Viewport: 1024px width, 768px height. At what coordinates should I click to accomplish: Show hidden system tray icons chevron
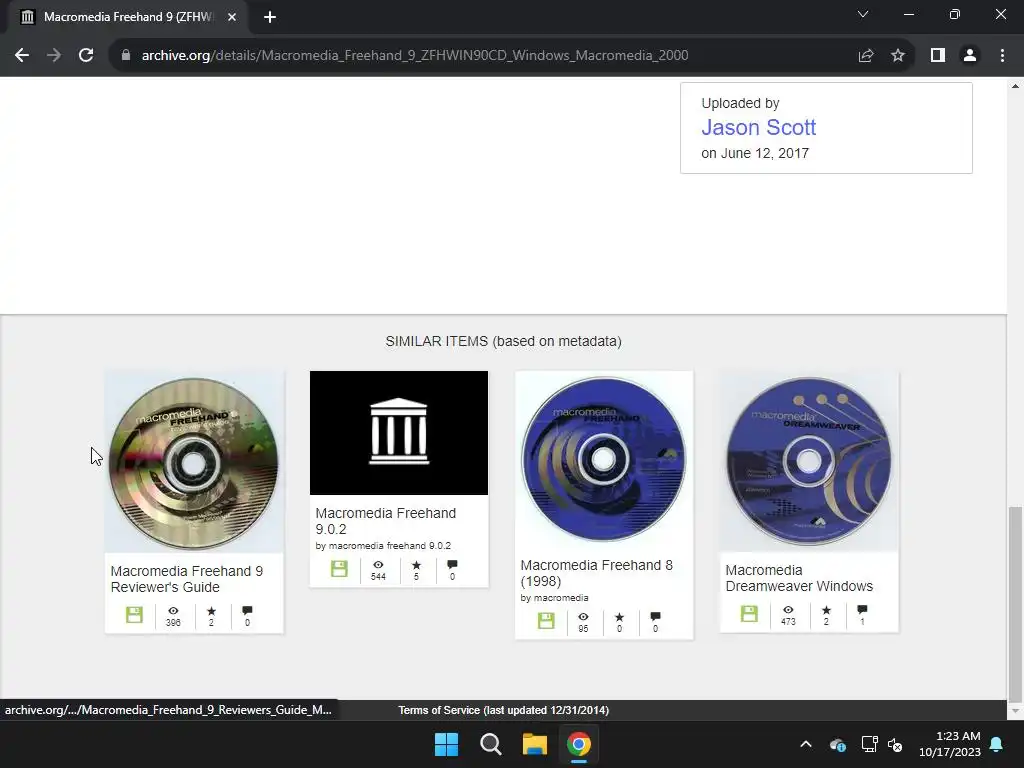point(806,744)
